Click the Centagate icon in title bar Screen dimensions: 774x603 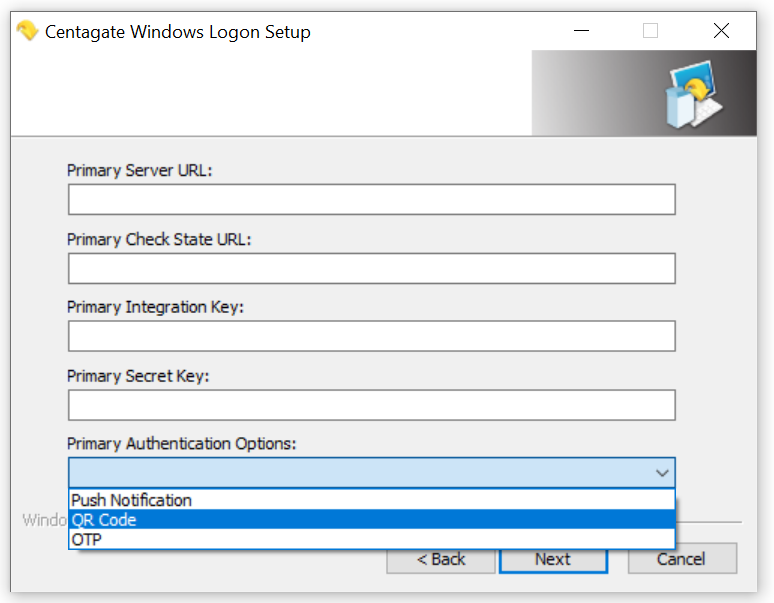click(27, 31)
